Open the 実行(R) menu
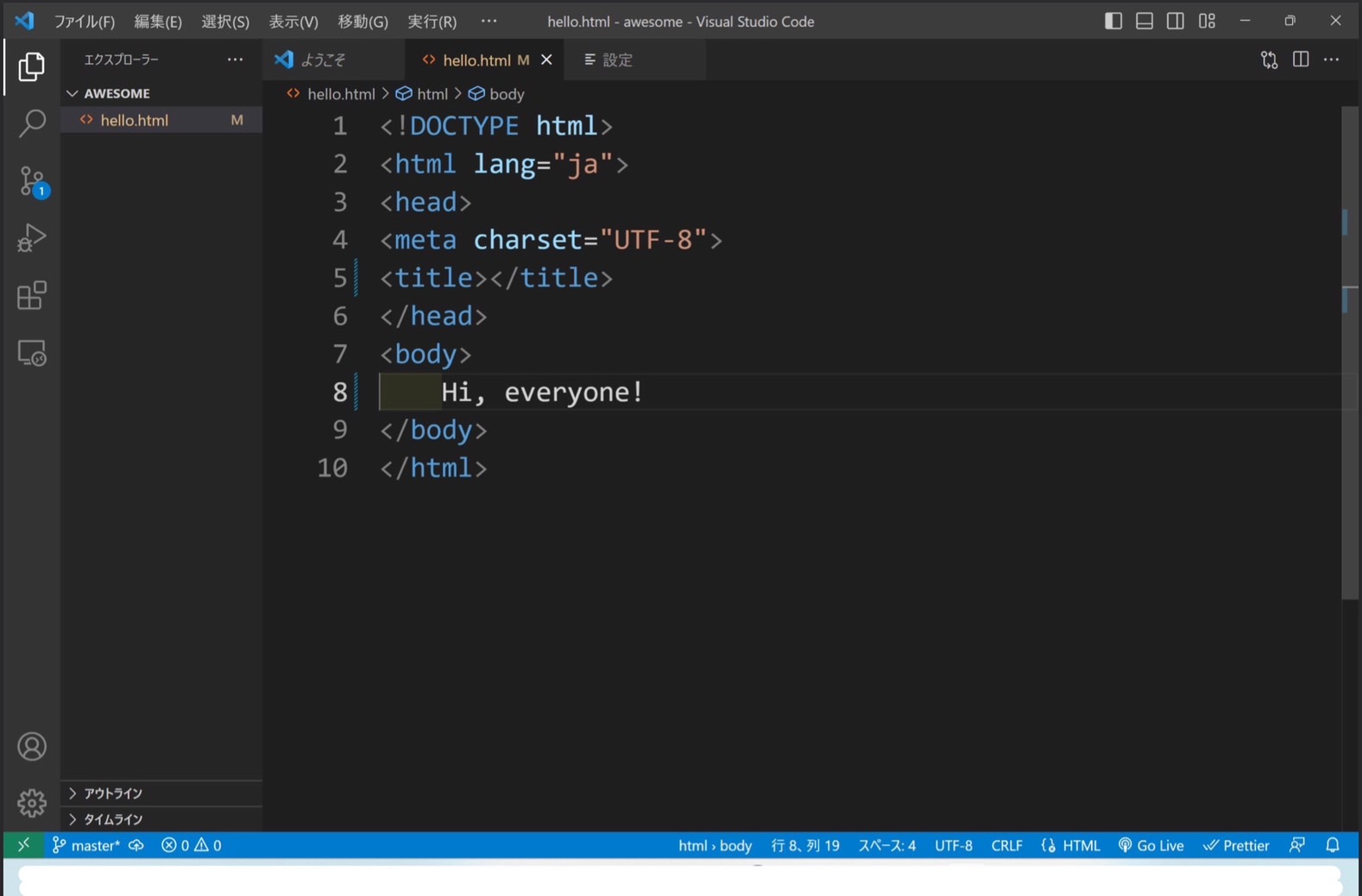Viewport: 1362px width, 896px height. (432, 22)
